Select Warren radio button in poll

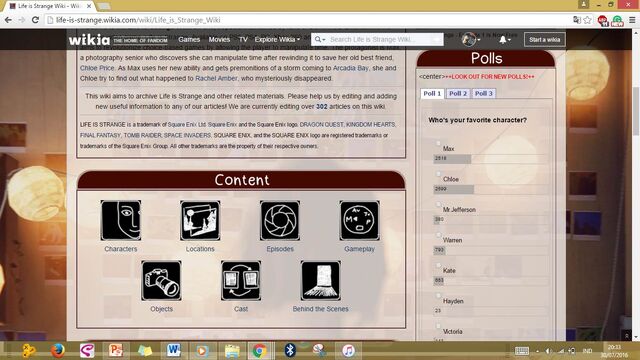point(438,235)
